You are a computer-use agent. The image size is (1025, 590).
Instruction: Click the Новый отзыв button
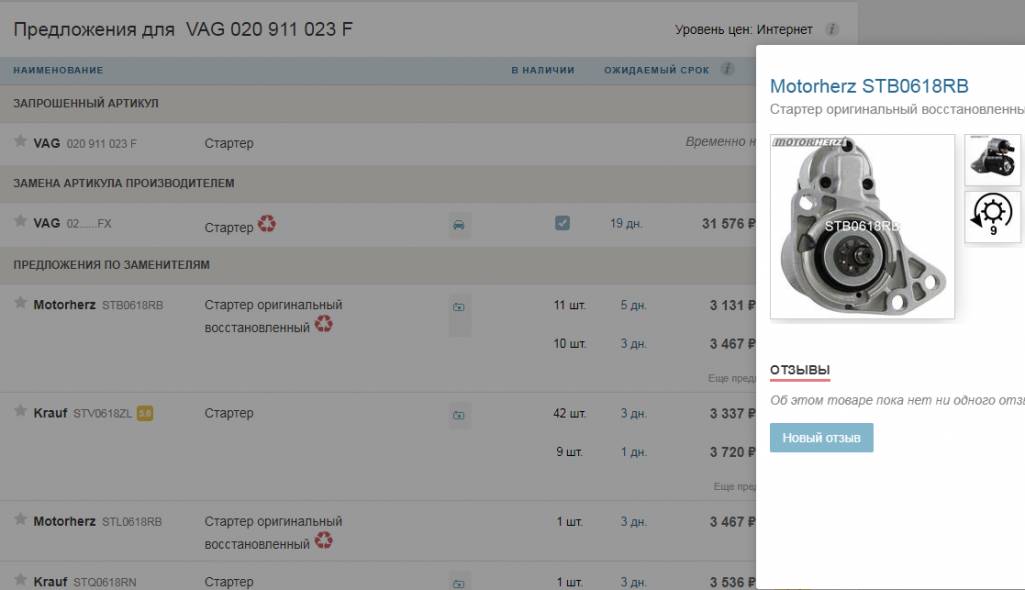[821, 437]
